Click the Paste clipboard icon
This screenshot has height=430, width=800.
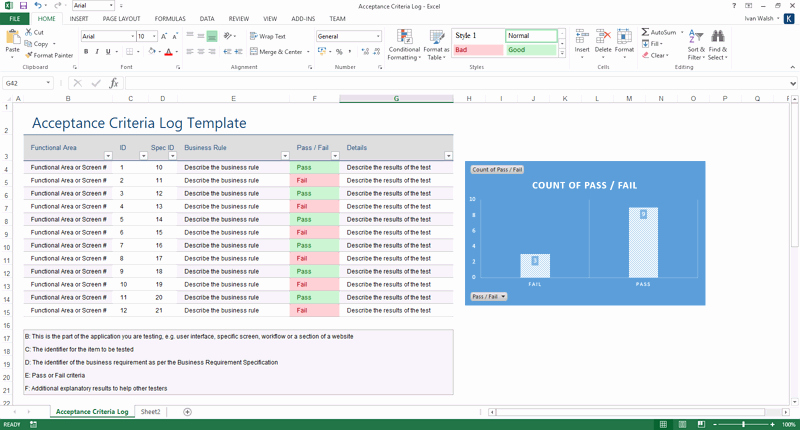click(12, 37)
